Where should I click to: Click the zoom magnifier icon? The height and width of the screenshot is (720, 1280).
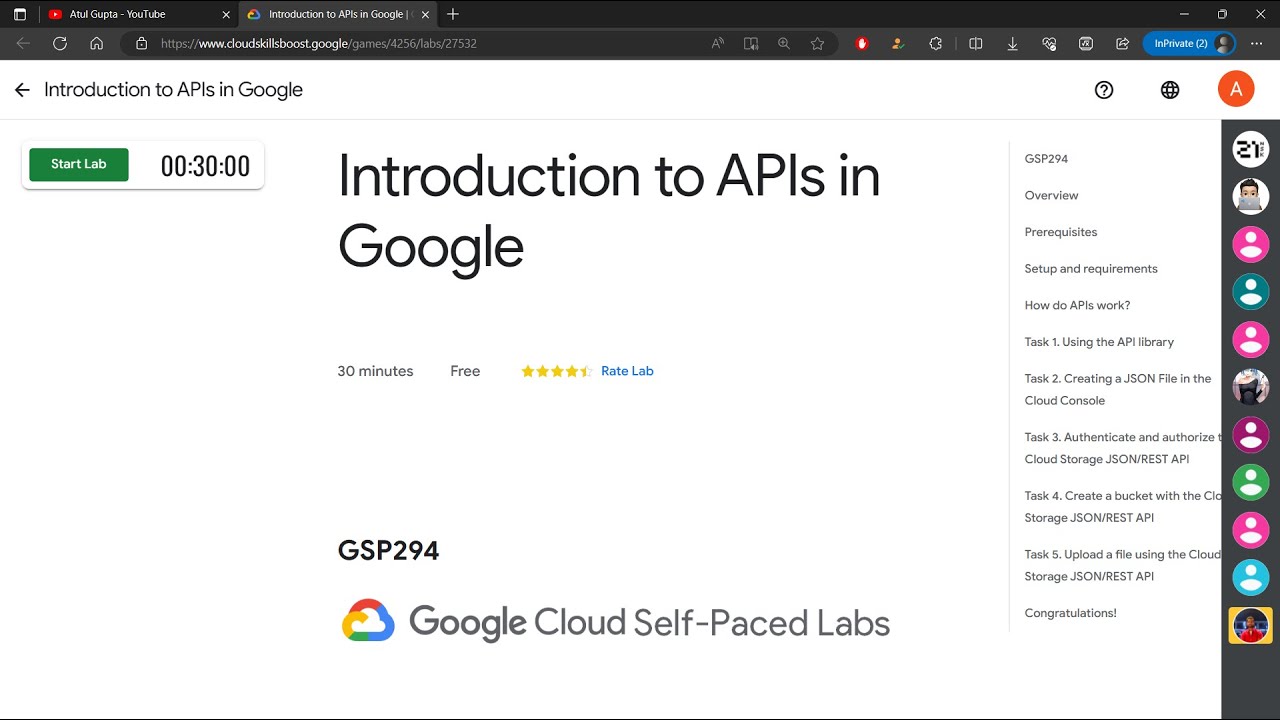[x=784, y=44]
